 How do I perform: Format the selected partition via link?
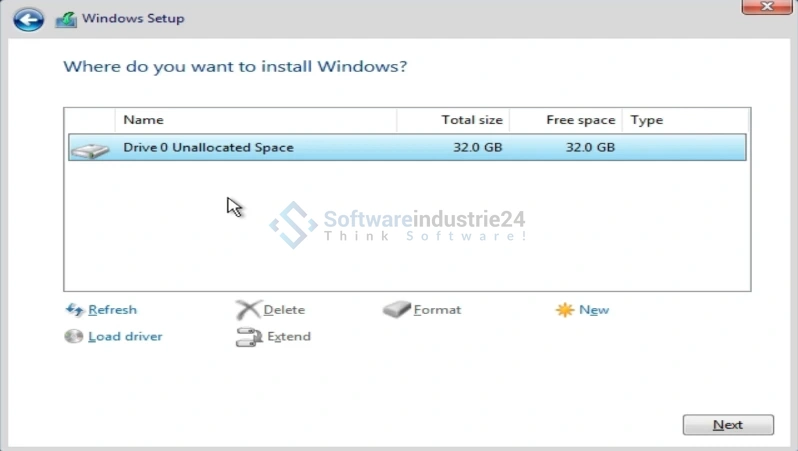pyautogui.click(x=437, y=309)
